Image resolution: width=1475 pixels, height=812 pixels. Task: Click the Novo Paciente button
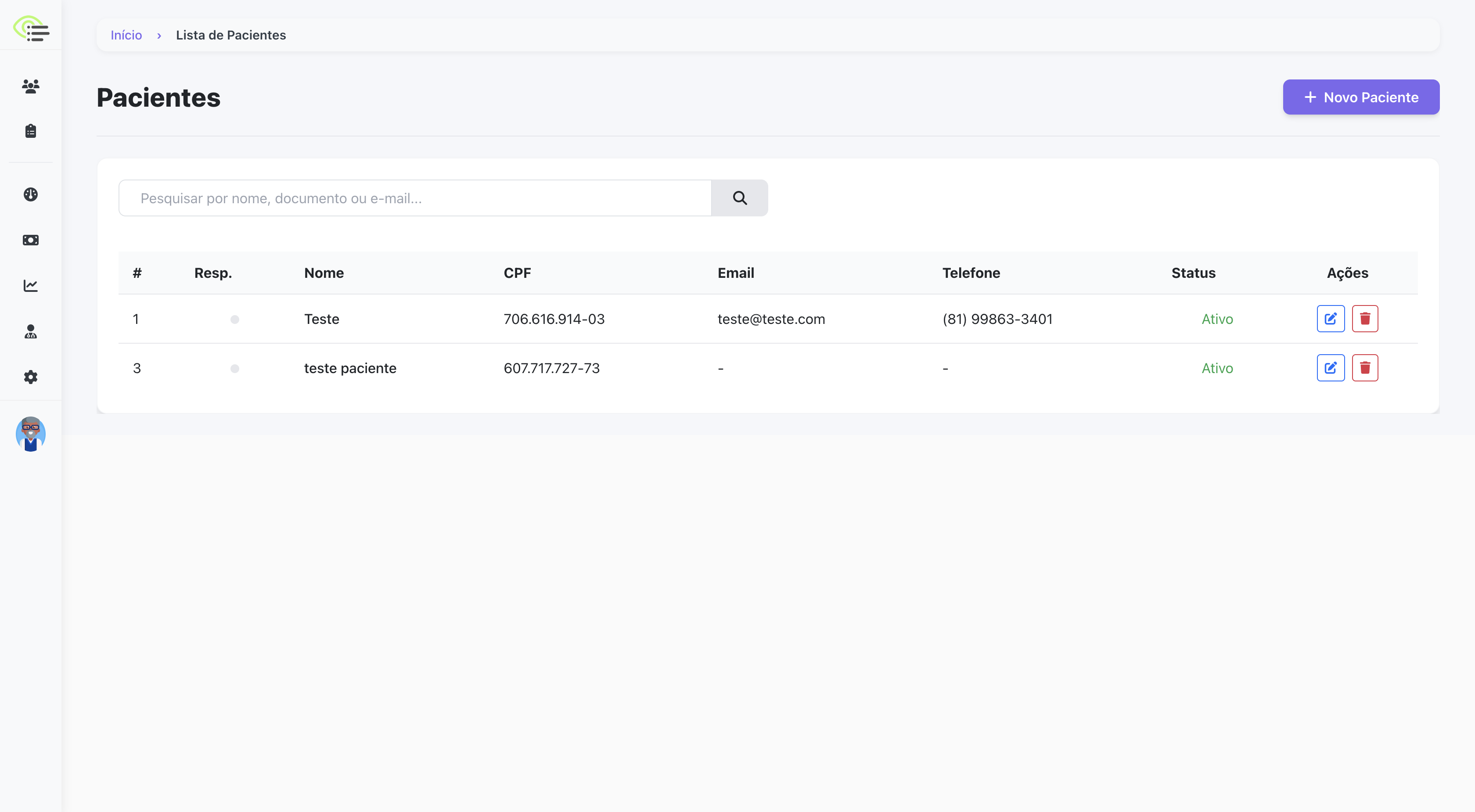click(x=1360, y=97)
